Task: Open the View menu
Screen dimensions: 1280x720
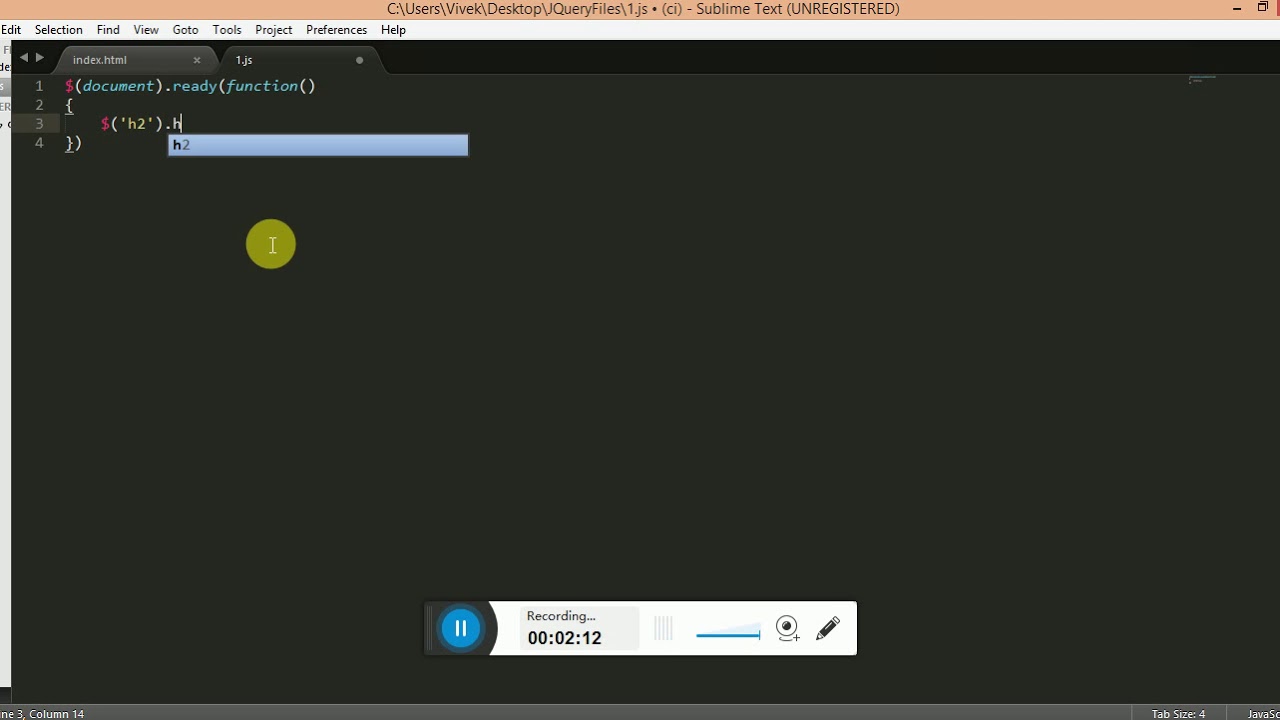Action: tap(146, 30)
